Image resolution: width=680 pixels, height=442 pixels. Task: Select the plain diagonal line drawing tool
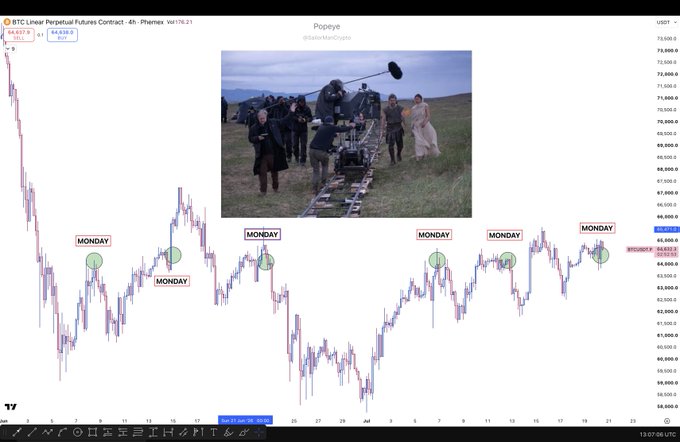point(33,432)
